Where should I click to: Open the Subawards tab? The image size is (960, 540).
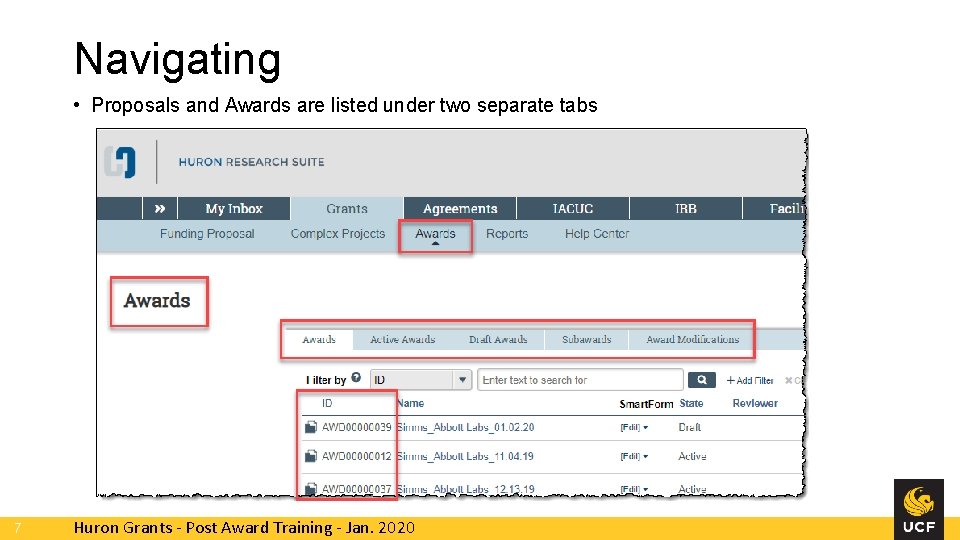click(587, 339)
